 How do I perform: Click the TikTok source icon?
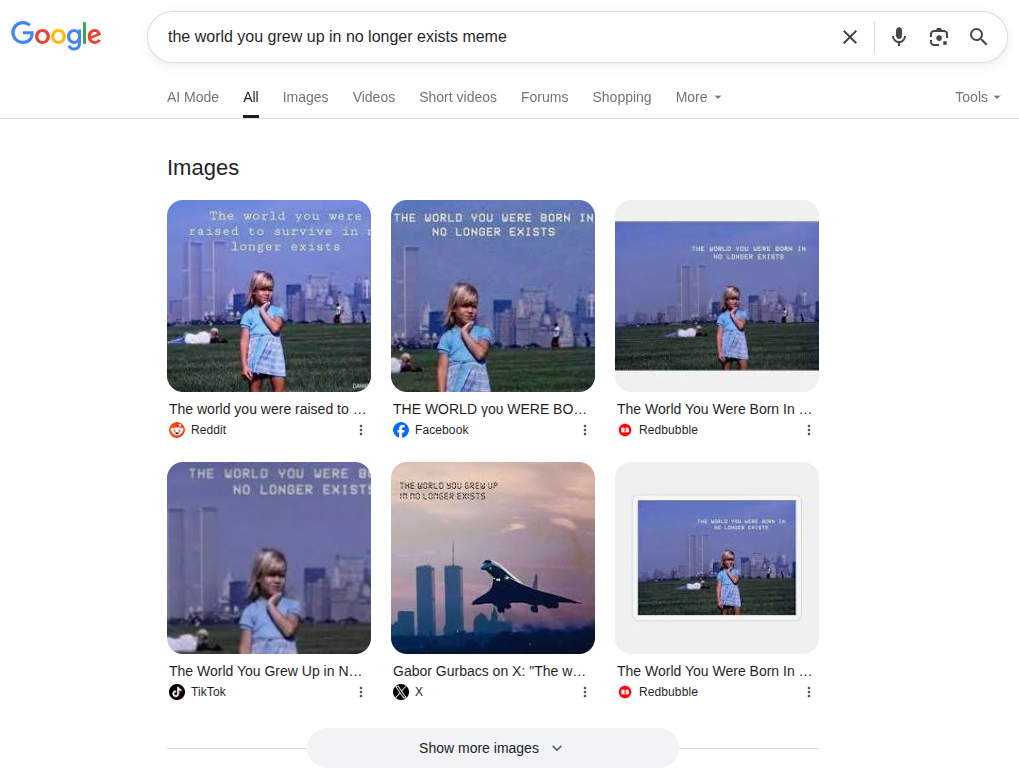(177, 692)
